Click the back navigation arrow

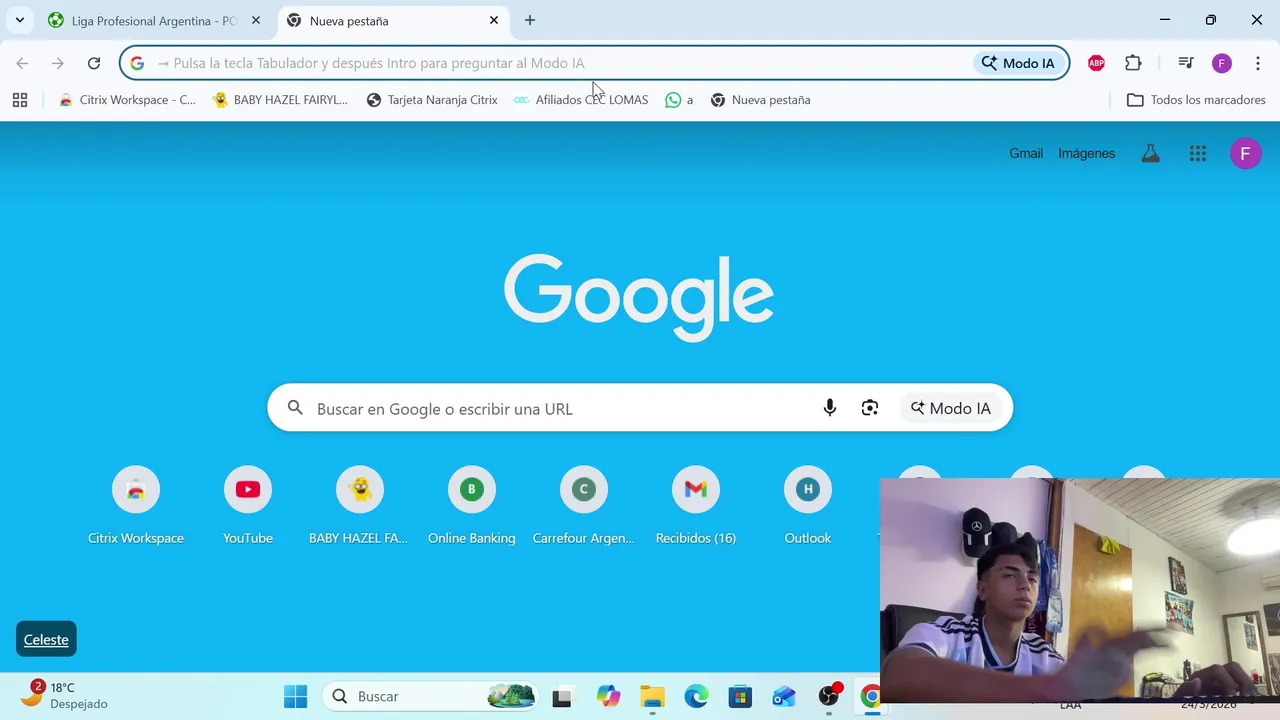tap(22, 63)
